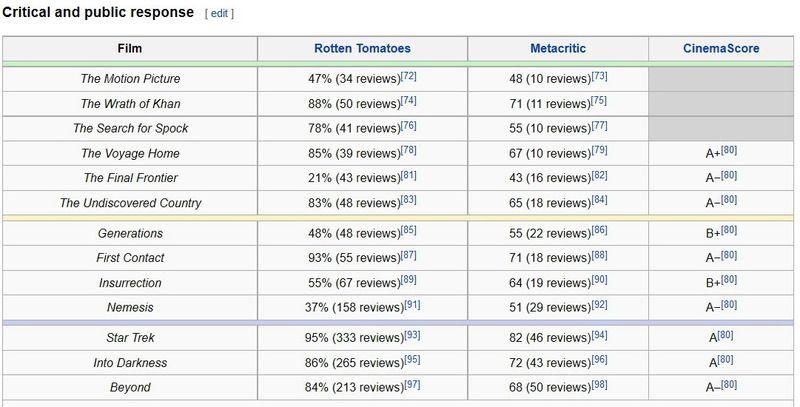
Task: Open the CinemaScore column header link
Action: [x=721, y=48]
